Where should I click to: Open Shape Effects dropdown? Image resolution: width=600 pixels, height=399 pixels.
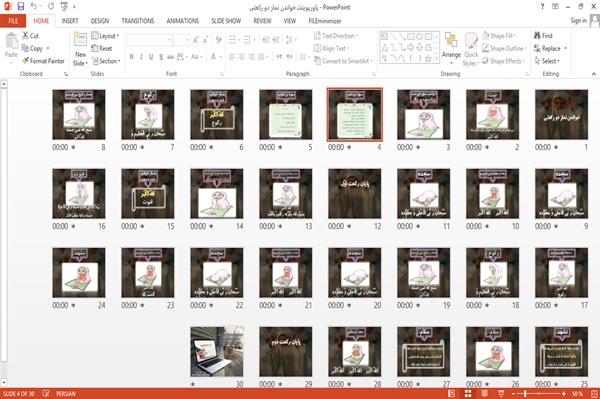[503, 61]
